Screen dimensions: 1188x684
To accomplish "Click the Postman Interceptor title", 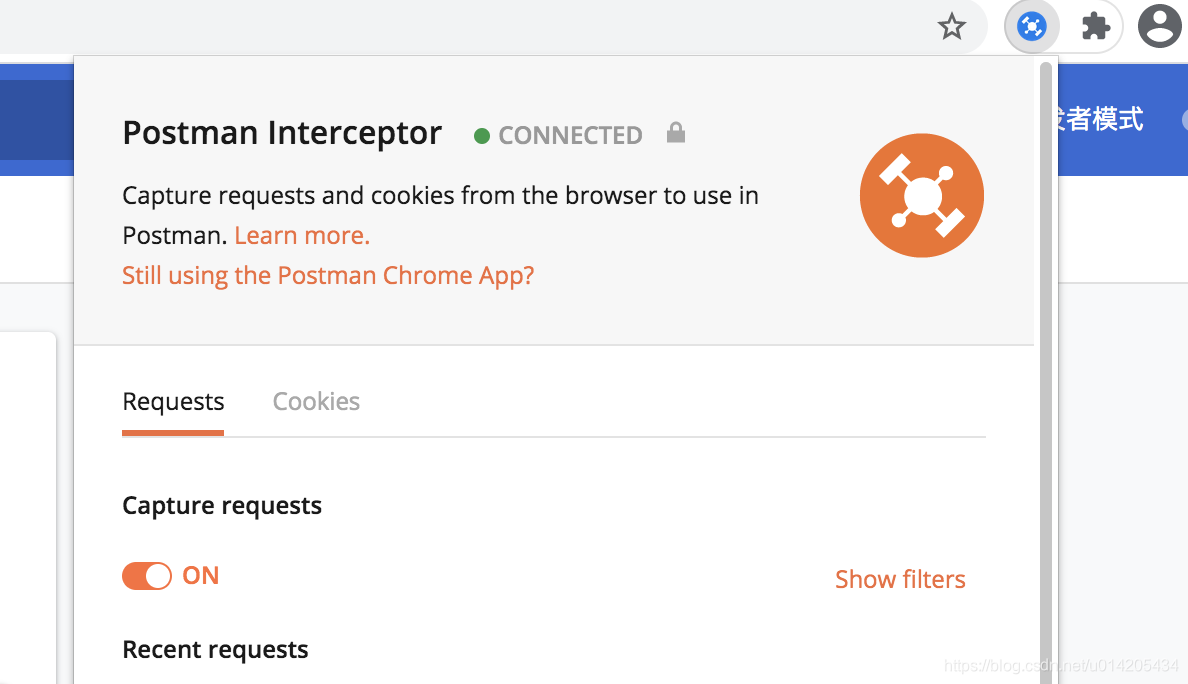I will (x=282, y=133).
